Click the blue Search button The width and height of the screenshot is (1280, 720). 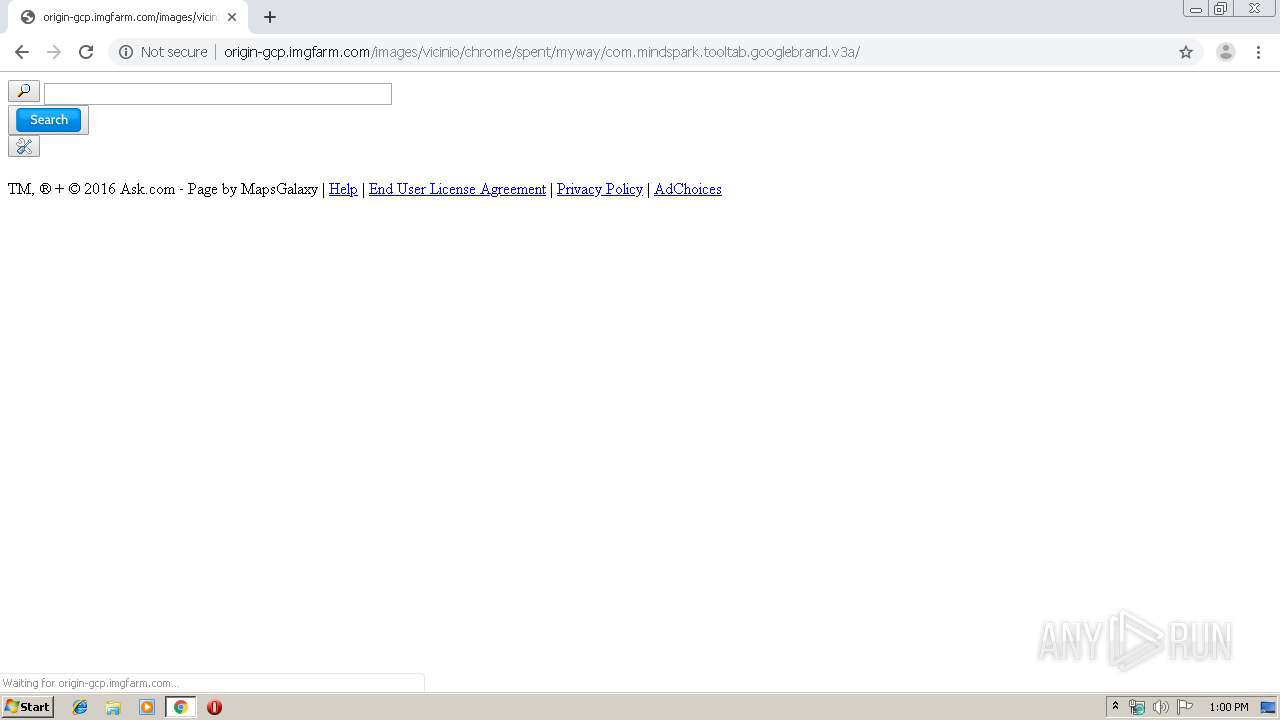(48, 120)
